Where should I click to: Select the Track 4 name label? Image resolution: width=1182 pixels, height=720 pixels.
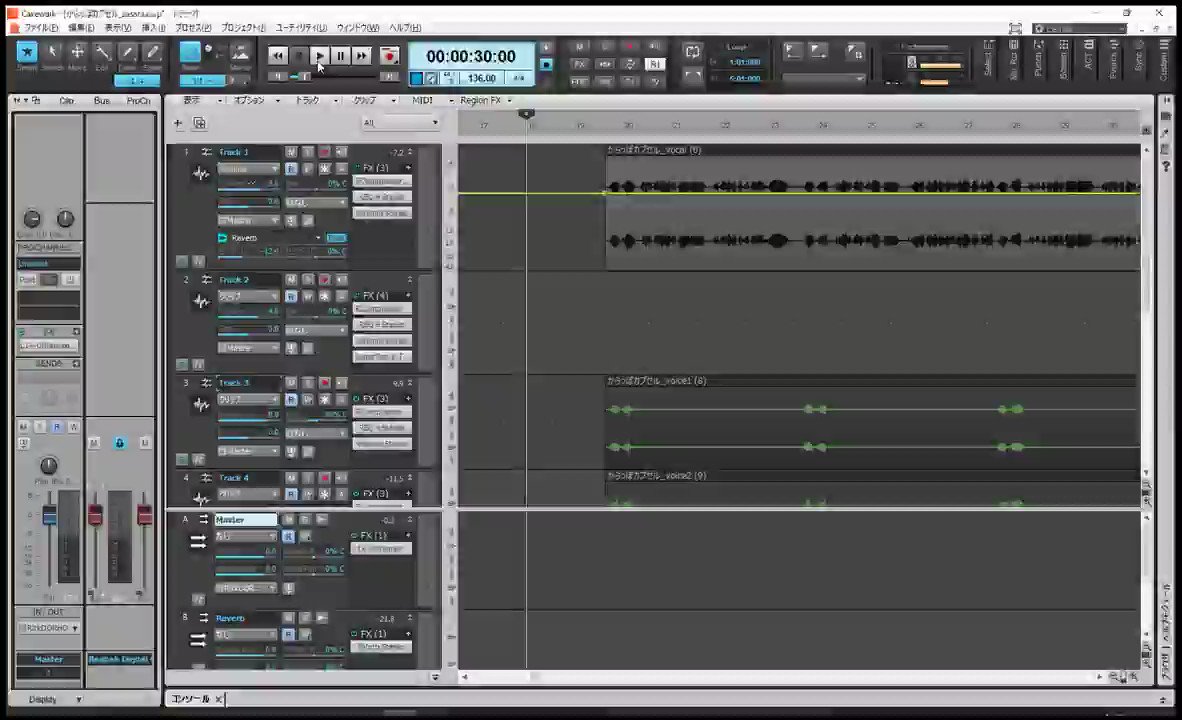(x=234, y=478)
